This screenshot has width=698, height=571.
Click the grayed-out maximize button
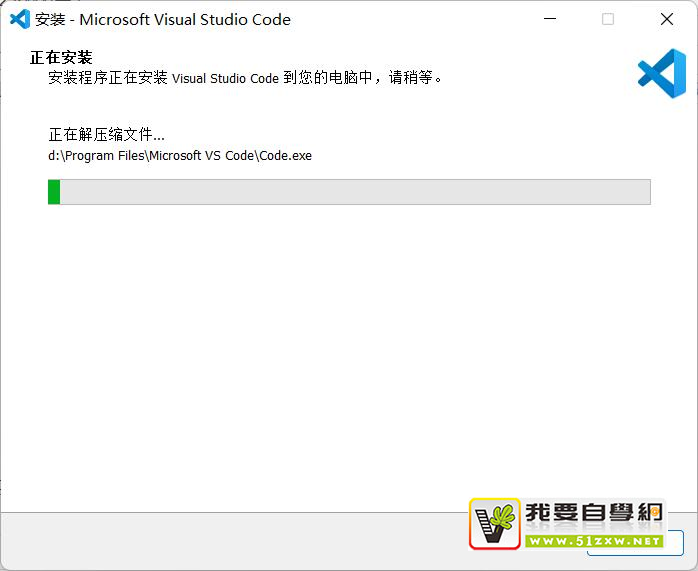(608, 19)
